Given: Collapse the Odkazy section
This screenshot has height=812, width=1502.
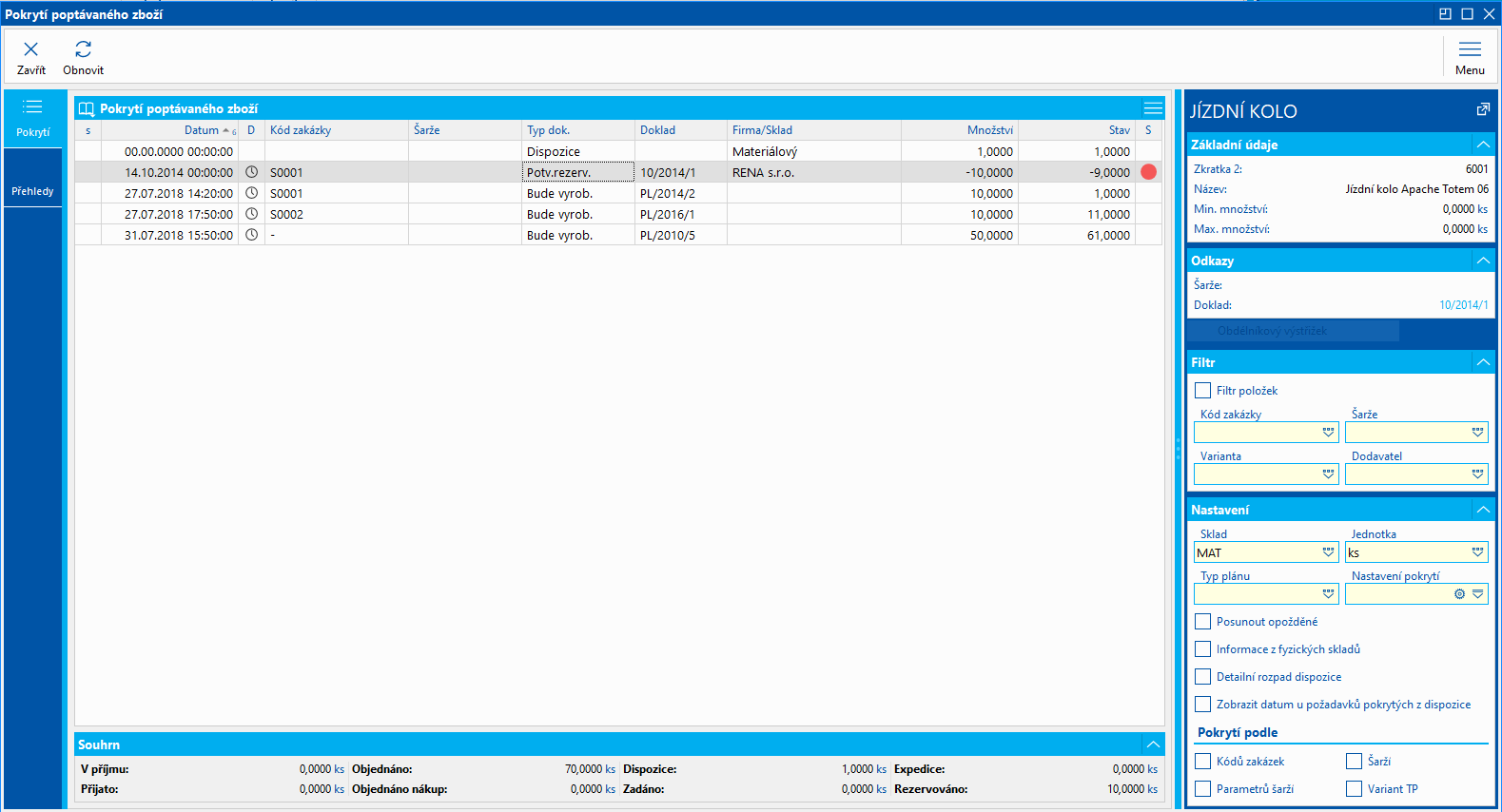Looking at the screenshot, I should tap(1483, 261).
